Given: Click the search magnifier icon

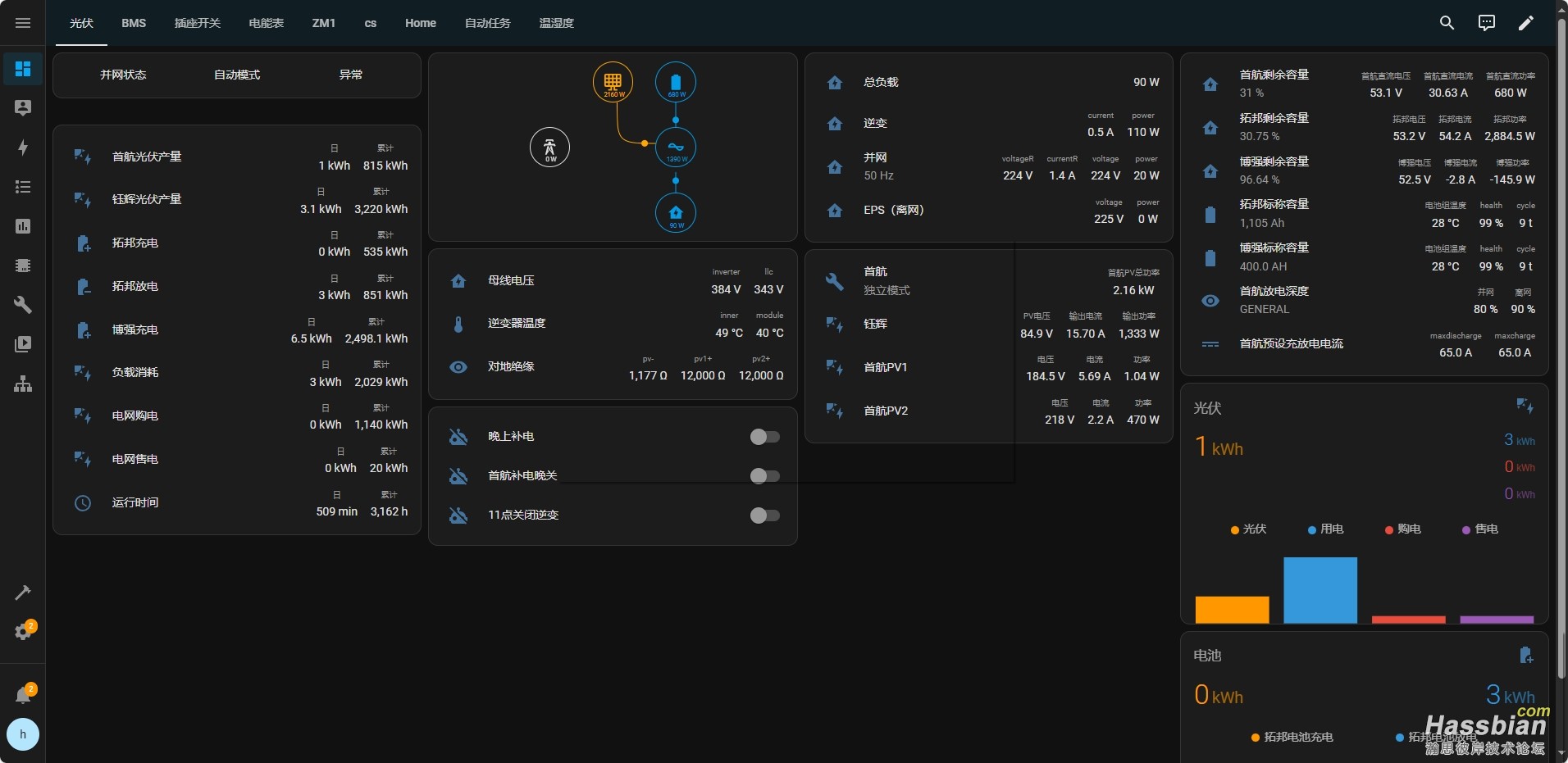Looking at the screenshot, I should (x=1447, y=23).
